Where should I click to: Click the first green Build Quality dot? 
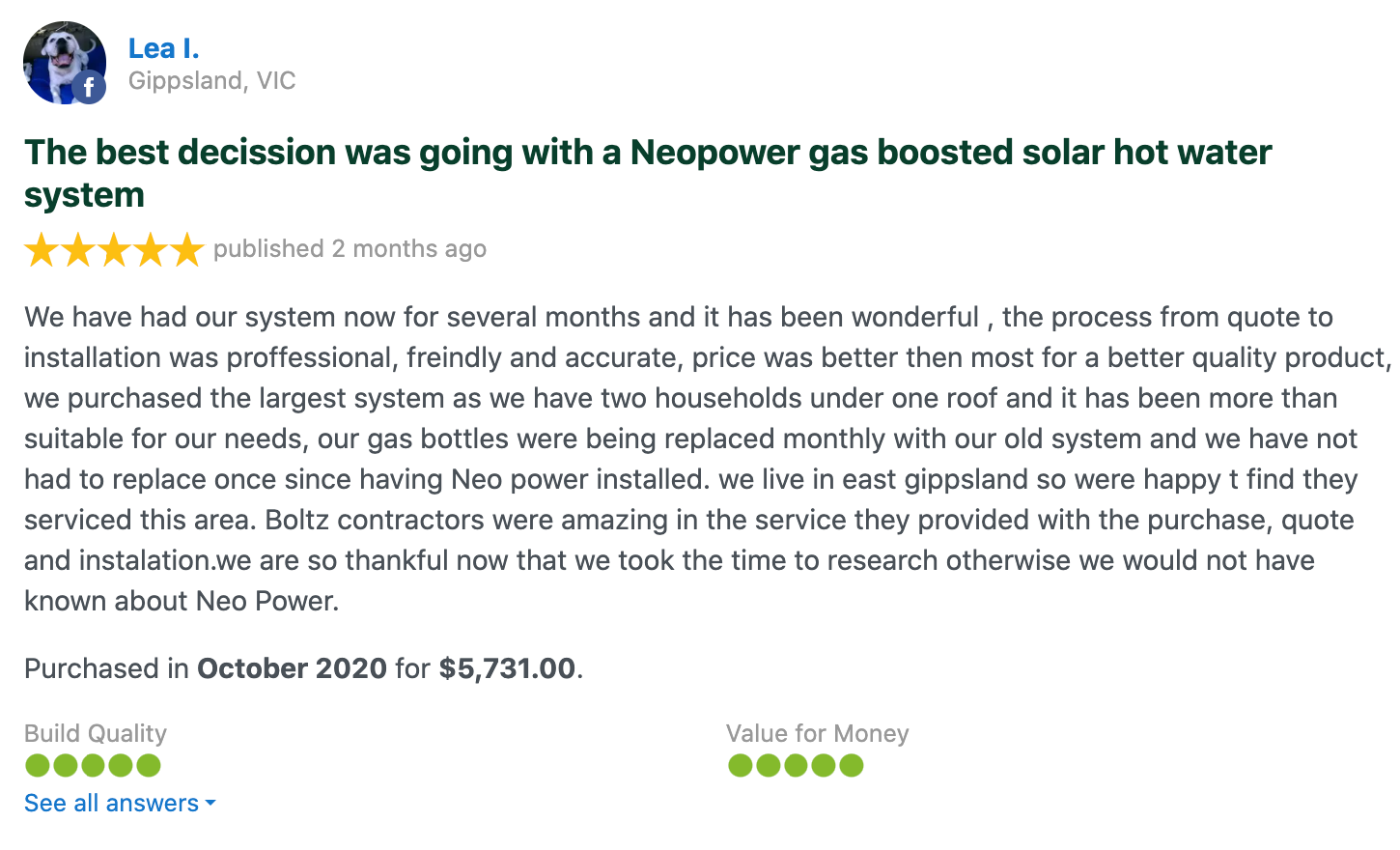point(38,766)
